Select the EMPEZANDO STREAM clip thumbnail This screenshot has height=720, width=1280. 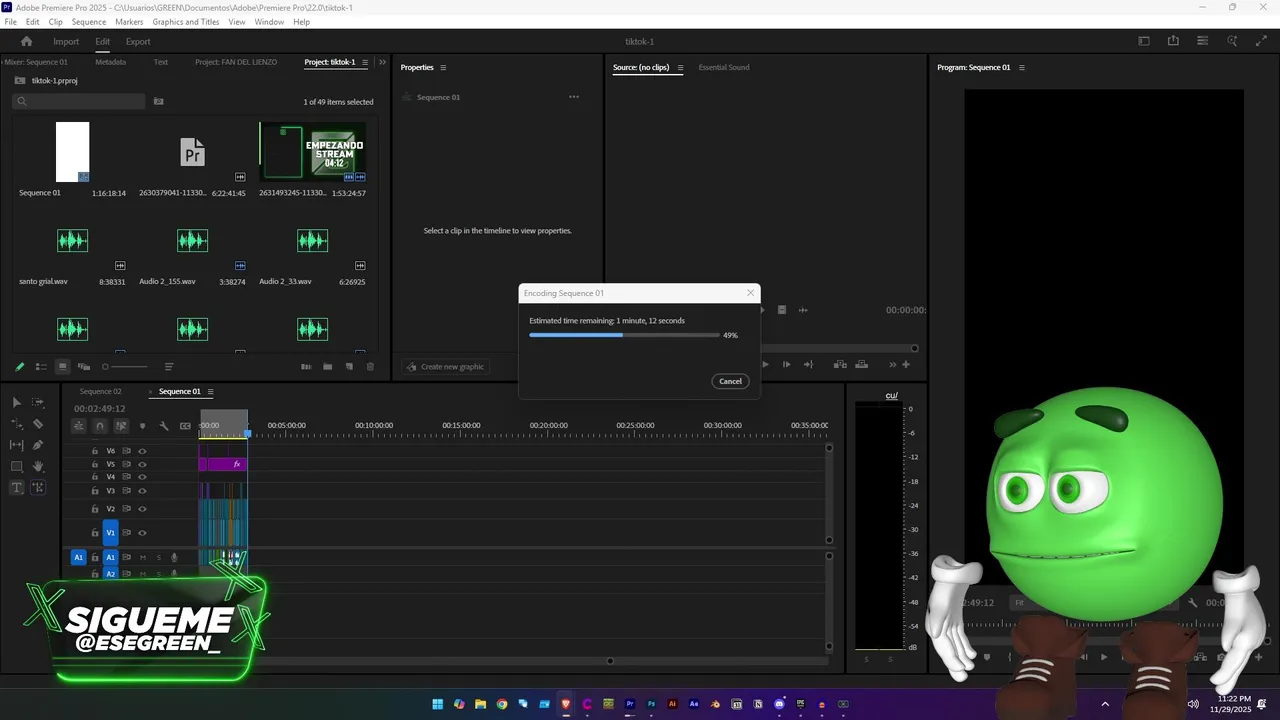[x=313, y=152]
